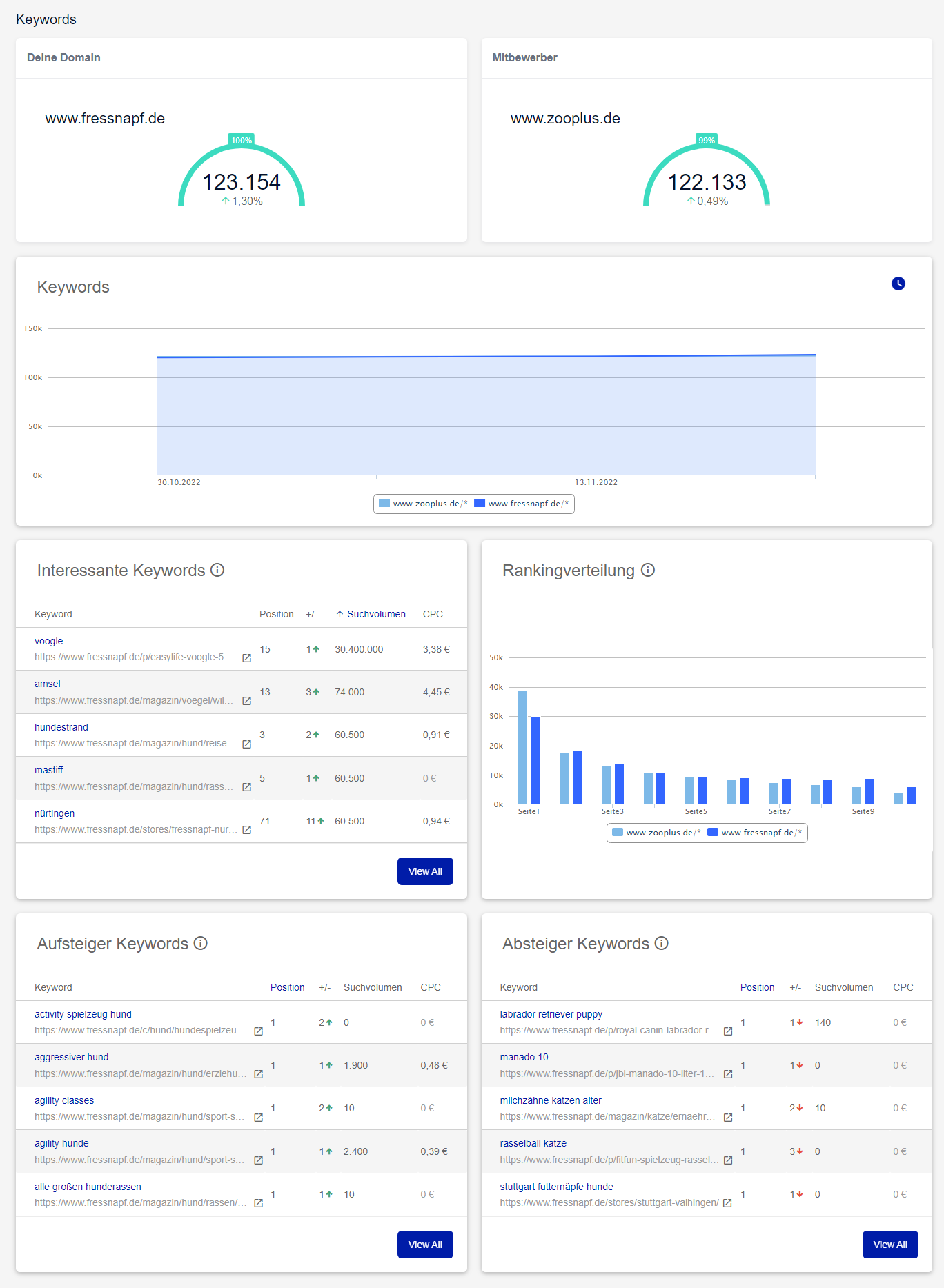The image size is (944, 1288).
Task: Toggle www.zooplus.de series in Rankingverteilung legend
Action: pos(656,833)
